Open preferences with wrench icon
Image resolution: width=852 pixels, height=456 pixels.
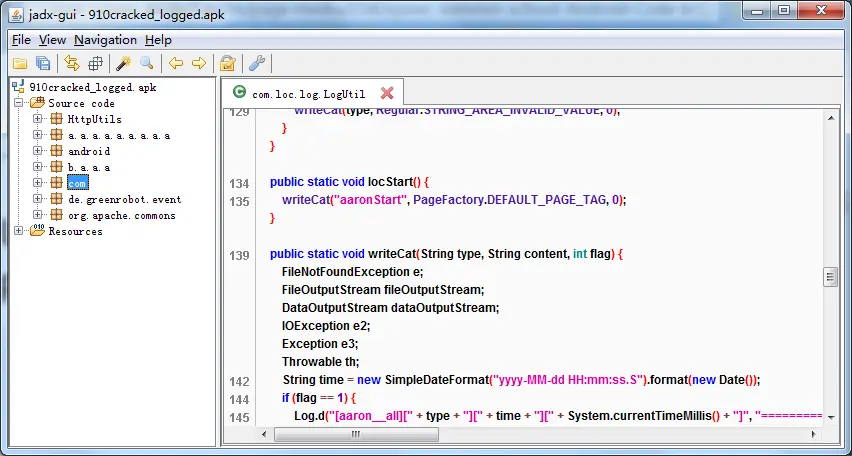coord(256,64)
